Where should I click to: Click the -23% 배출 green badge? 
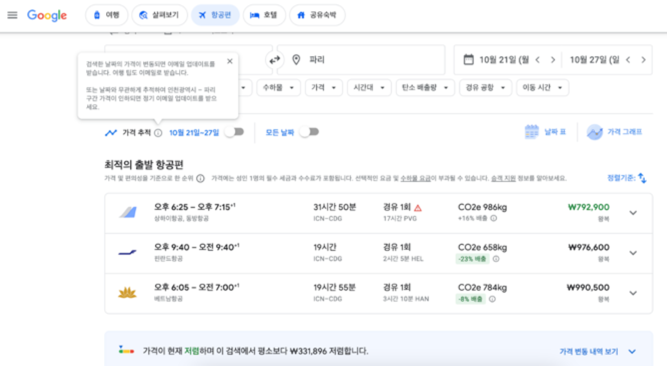(x=472, y=259)
